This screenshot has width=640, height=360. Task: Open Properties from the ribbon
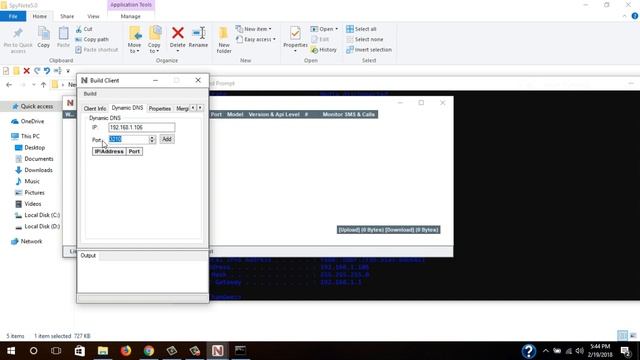pyautogui.click(x=295, y=39)
